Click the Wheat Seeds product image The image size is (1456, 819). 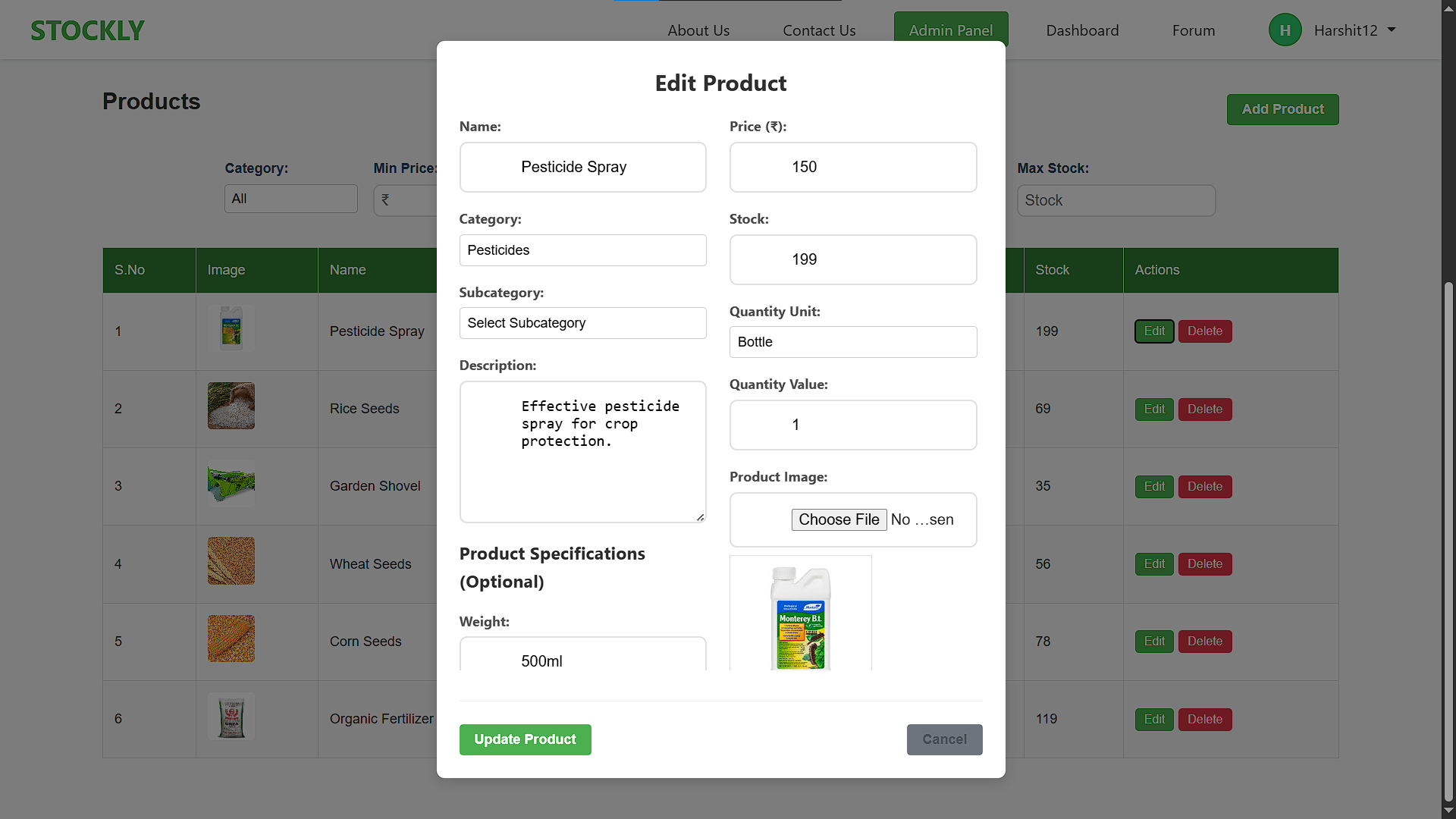231,561
